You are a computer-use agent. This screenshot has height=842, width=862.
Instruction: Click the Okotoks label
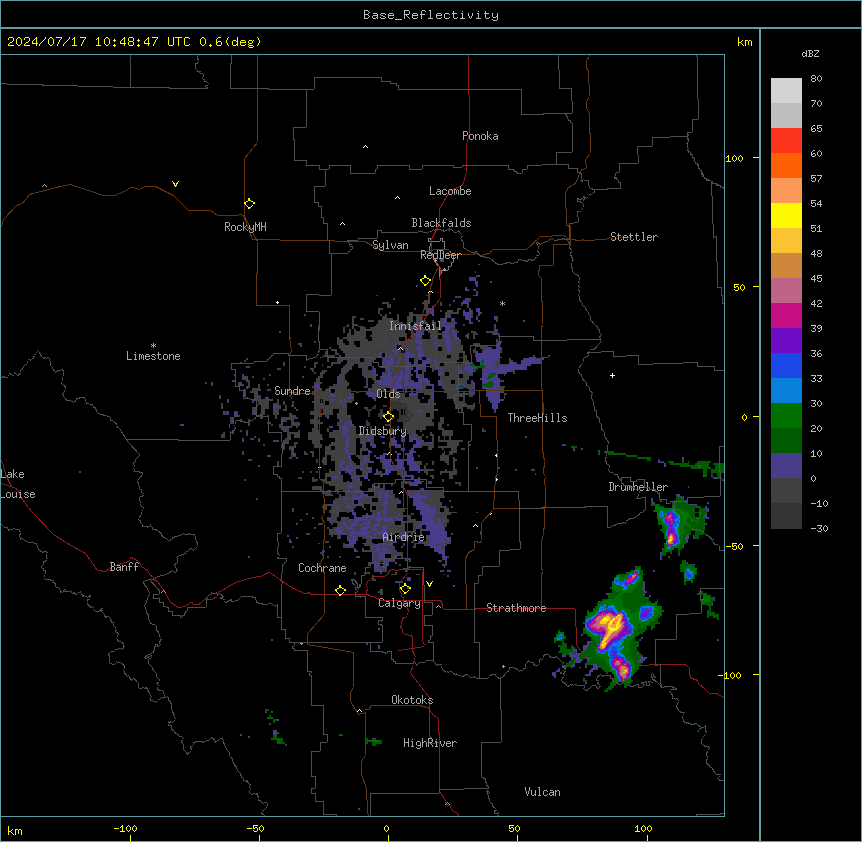click(x=412, y=700)
